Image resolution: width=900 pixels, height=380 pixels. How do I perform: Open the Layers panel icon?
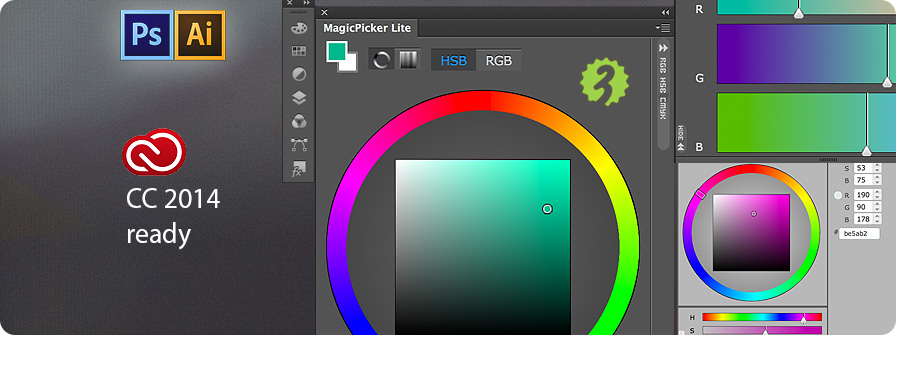pos(298,98)
